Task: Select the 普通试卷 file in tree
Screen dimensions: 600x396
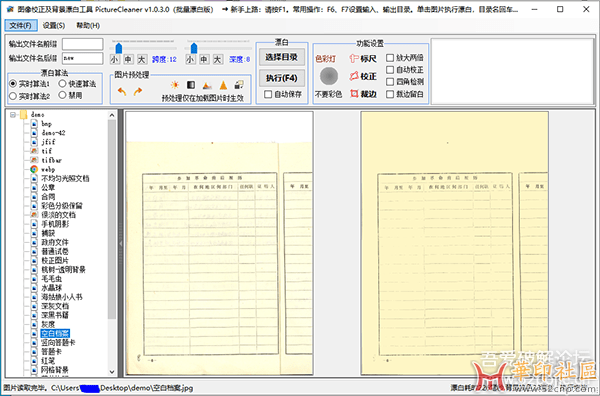Action: coord(55,251)
